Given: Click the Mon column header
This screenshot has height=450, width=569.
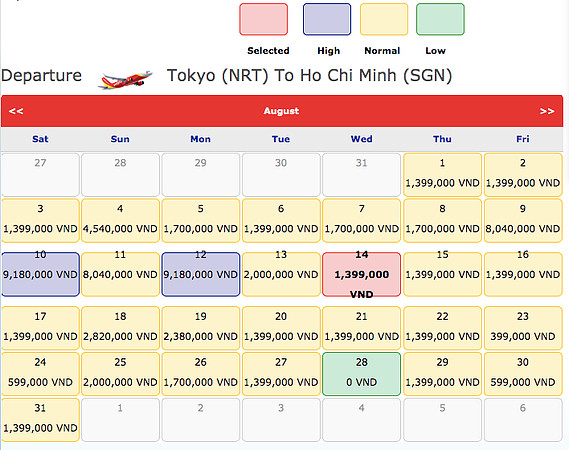Looking at the screenshot, I should coord(201,139).
